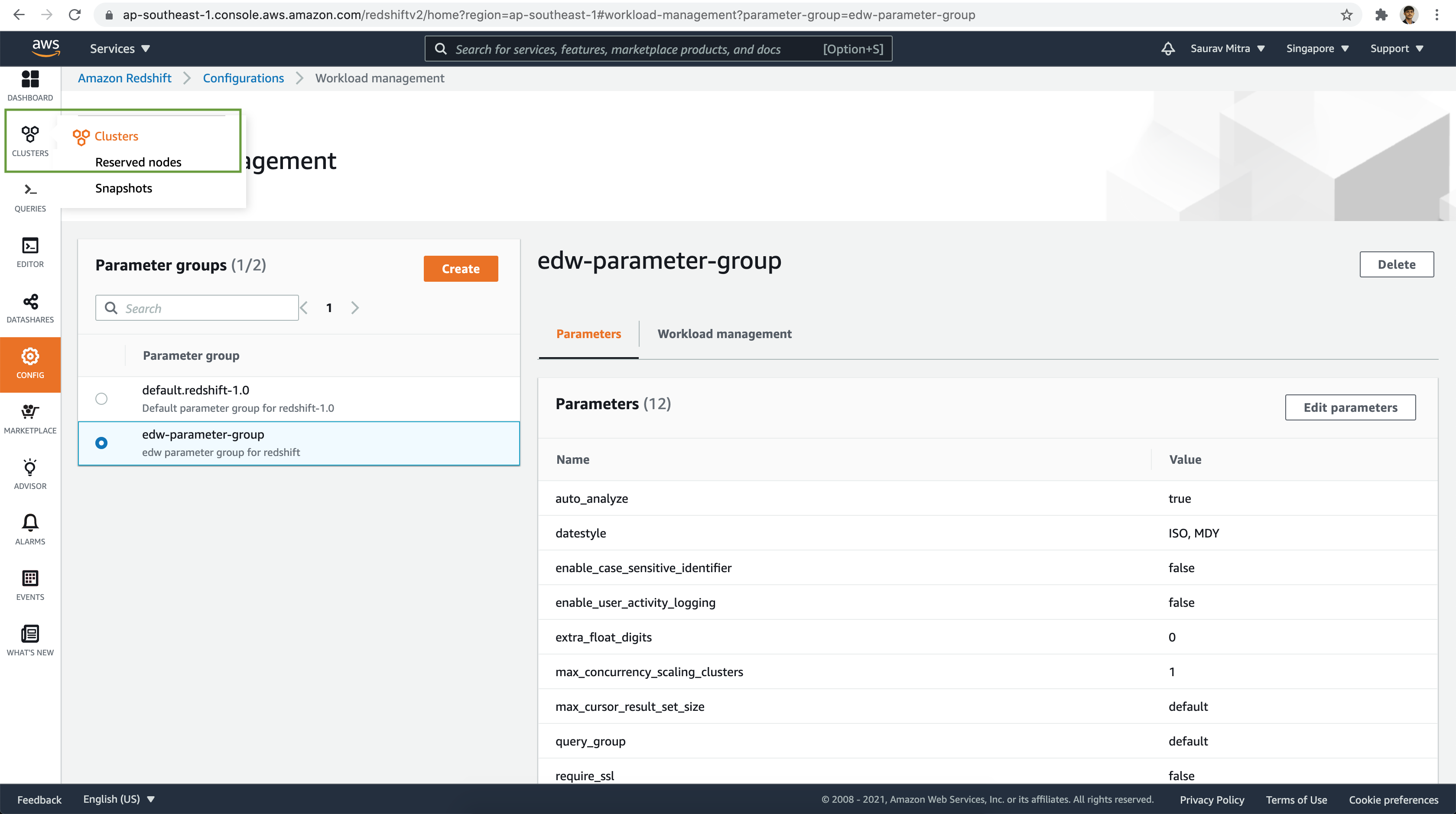
Task: Click the query_group parameter name
Action: [x=590, y=741]
